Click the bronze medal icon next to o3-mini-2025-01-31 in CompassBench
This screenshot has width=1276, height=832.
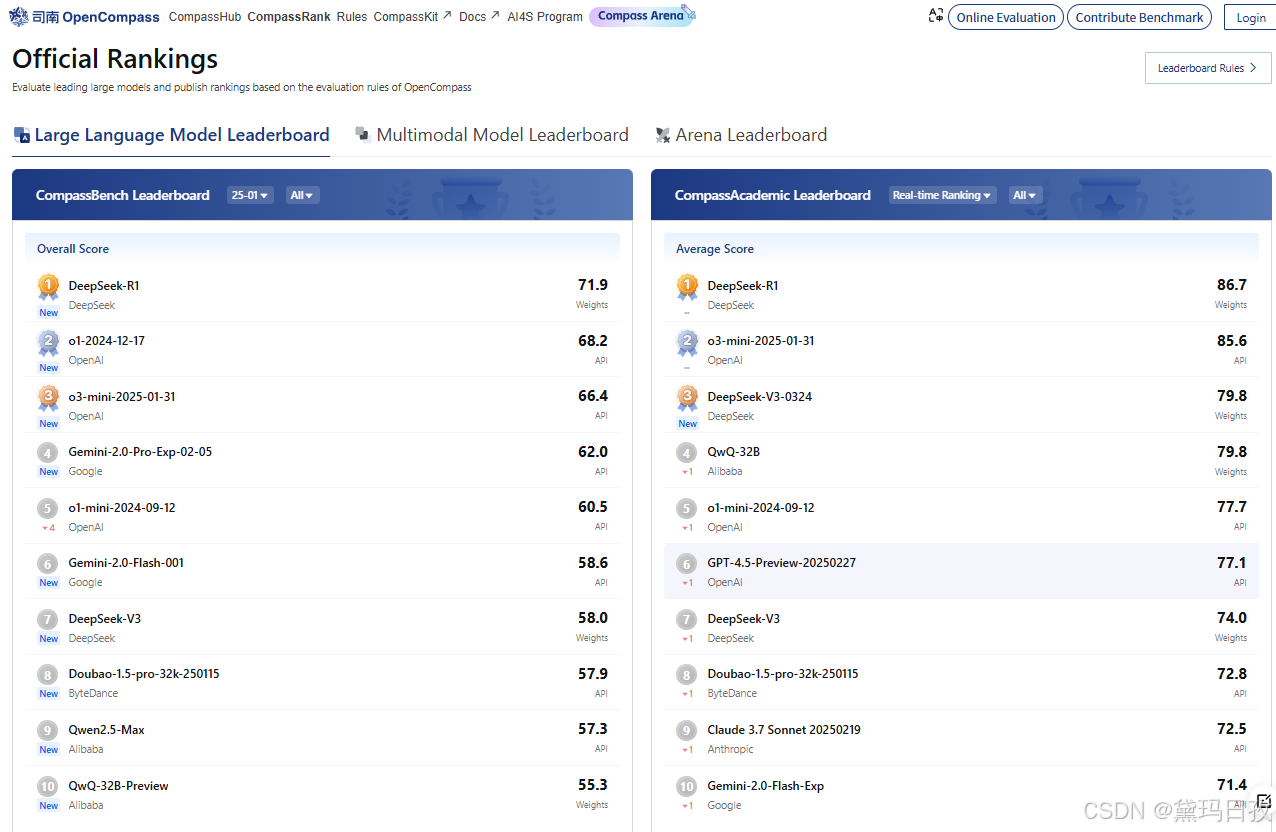[x=48, y=398]
